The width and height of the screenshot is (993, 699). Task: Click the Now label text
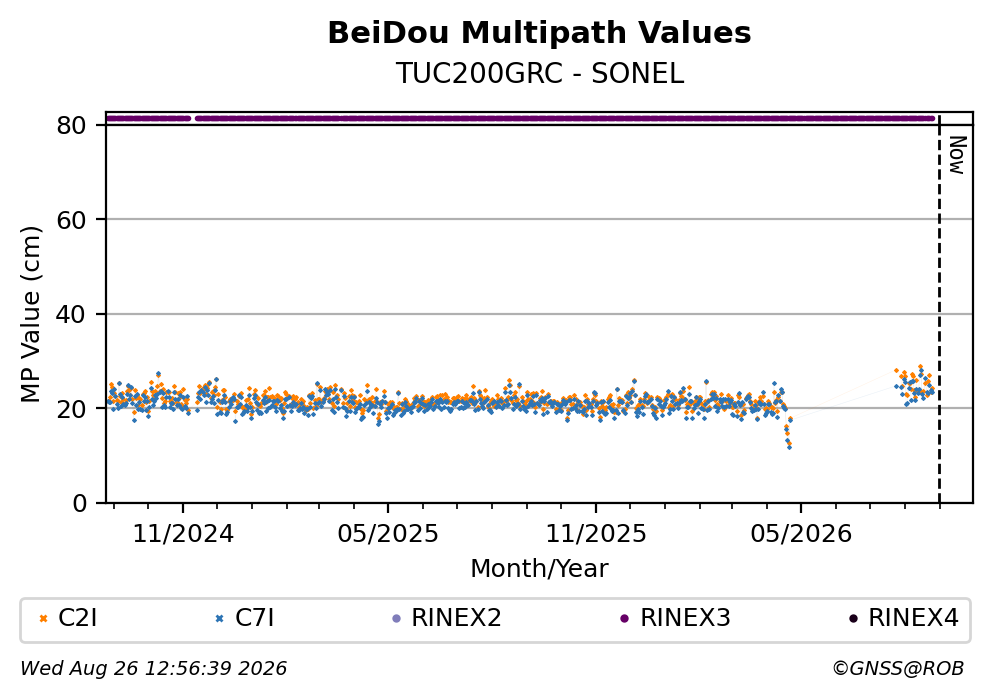[957, 155]
